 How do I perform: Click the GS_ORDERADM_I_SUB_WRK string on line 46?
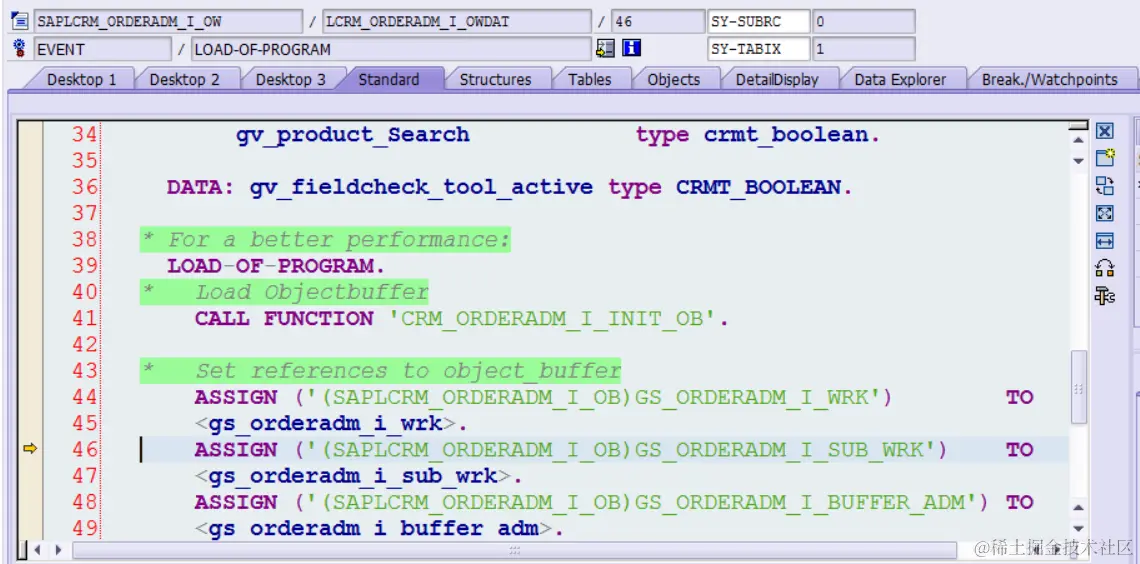(x=784, y=450)
